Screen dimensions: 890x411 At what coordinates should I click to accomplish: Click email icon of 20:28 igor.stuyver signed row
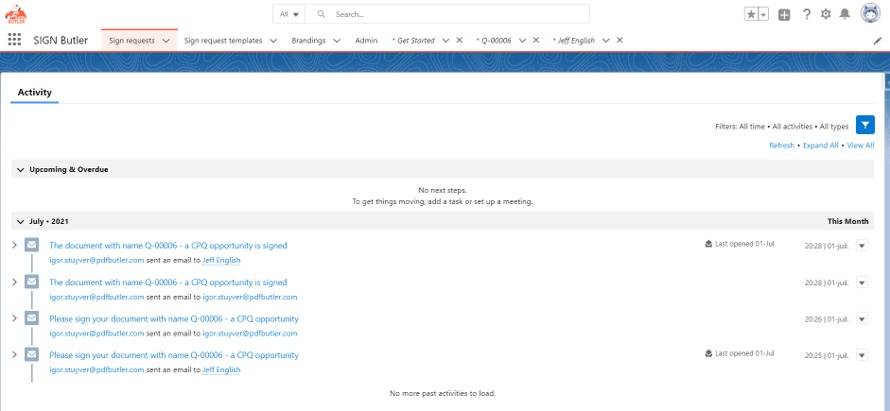tap(32, 282)
